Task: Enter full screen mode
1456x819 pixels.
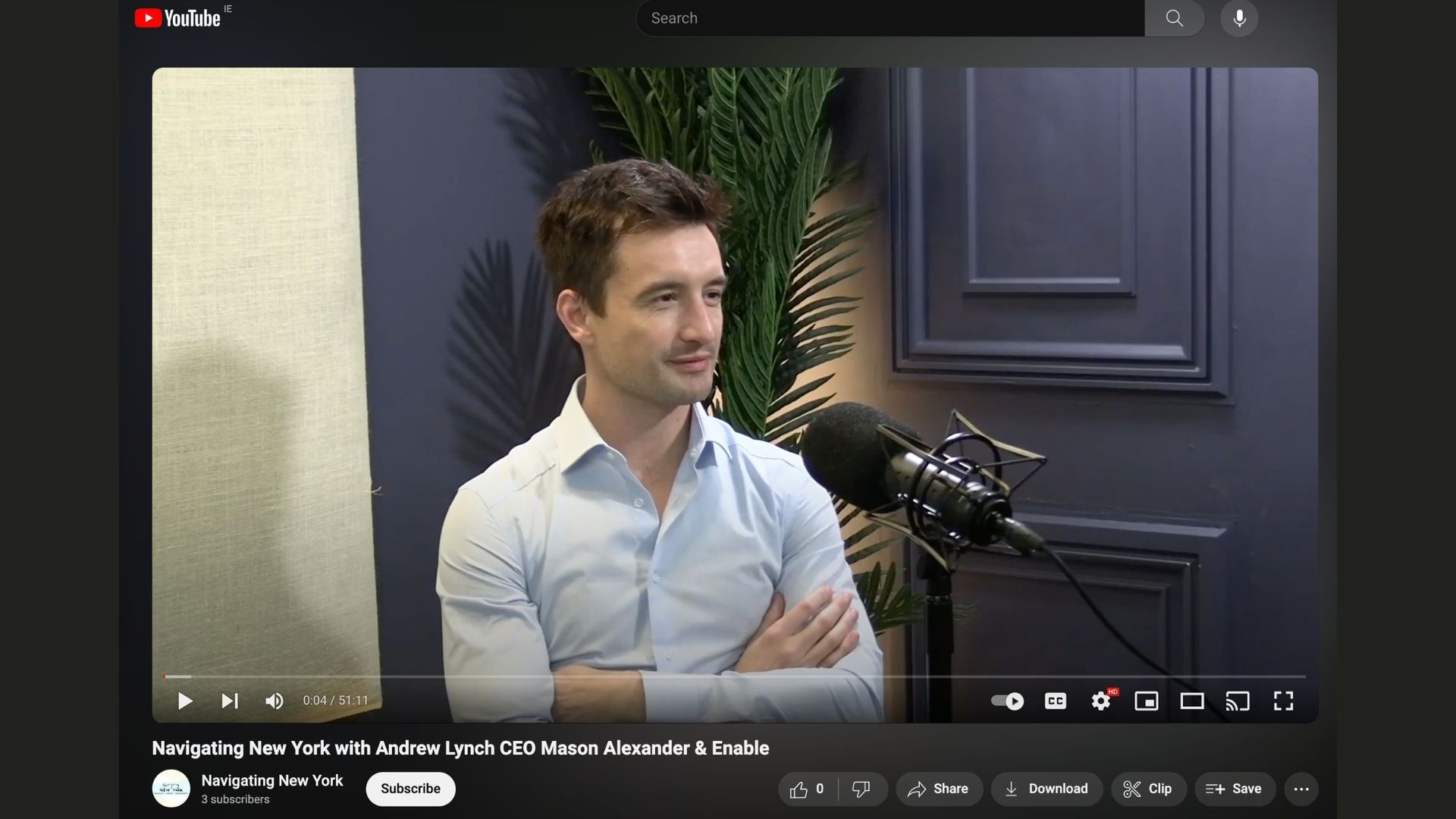Action: [x=1283, y=701]
